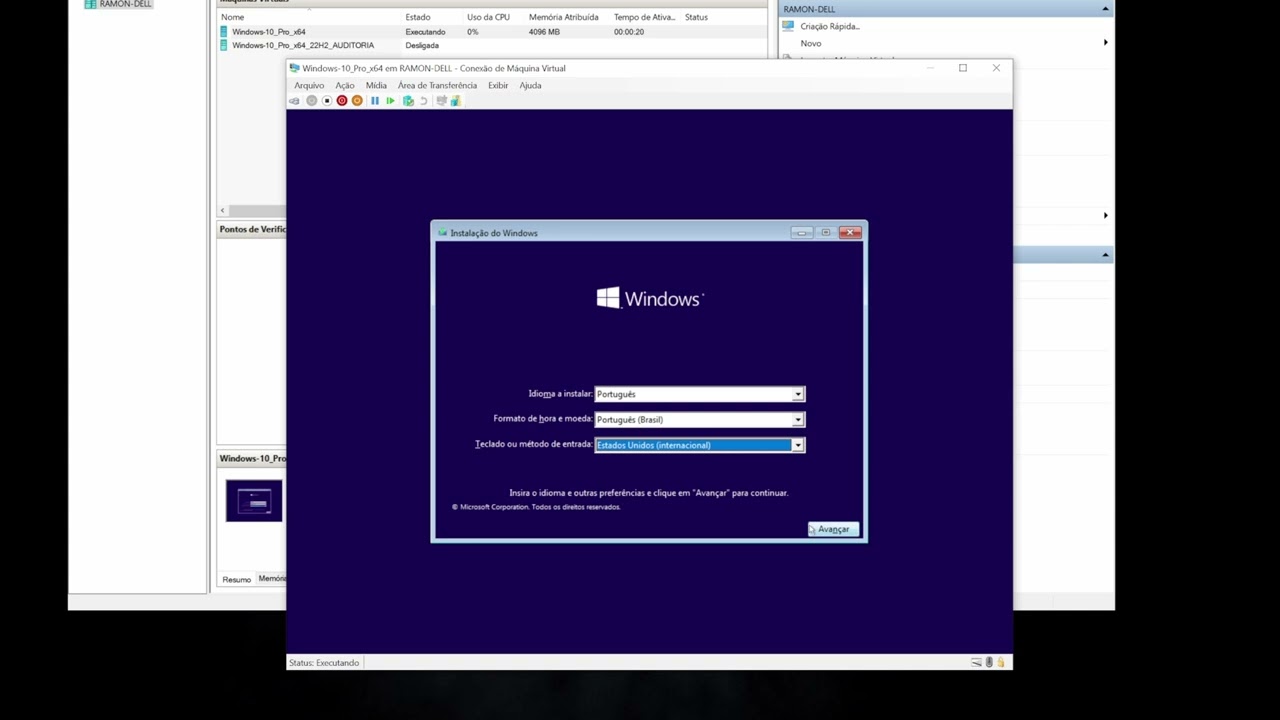
Task: Click the Status column header in Hyper-V Manager
Action: click(696, 17)
